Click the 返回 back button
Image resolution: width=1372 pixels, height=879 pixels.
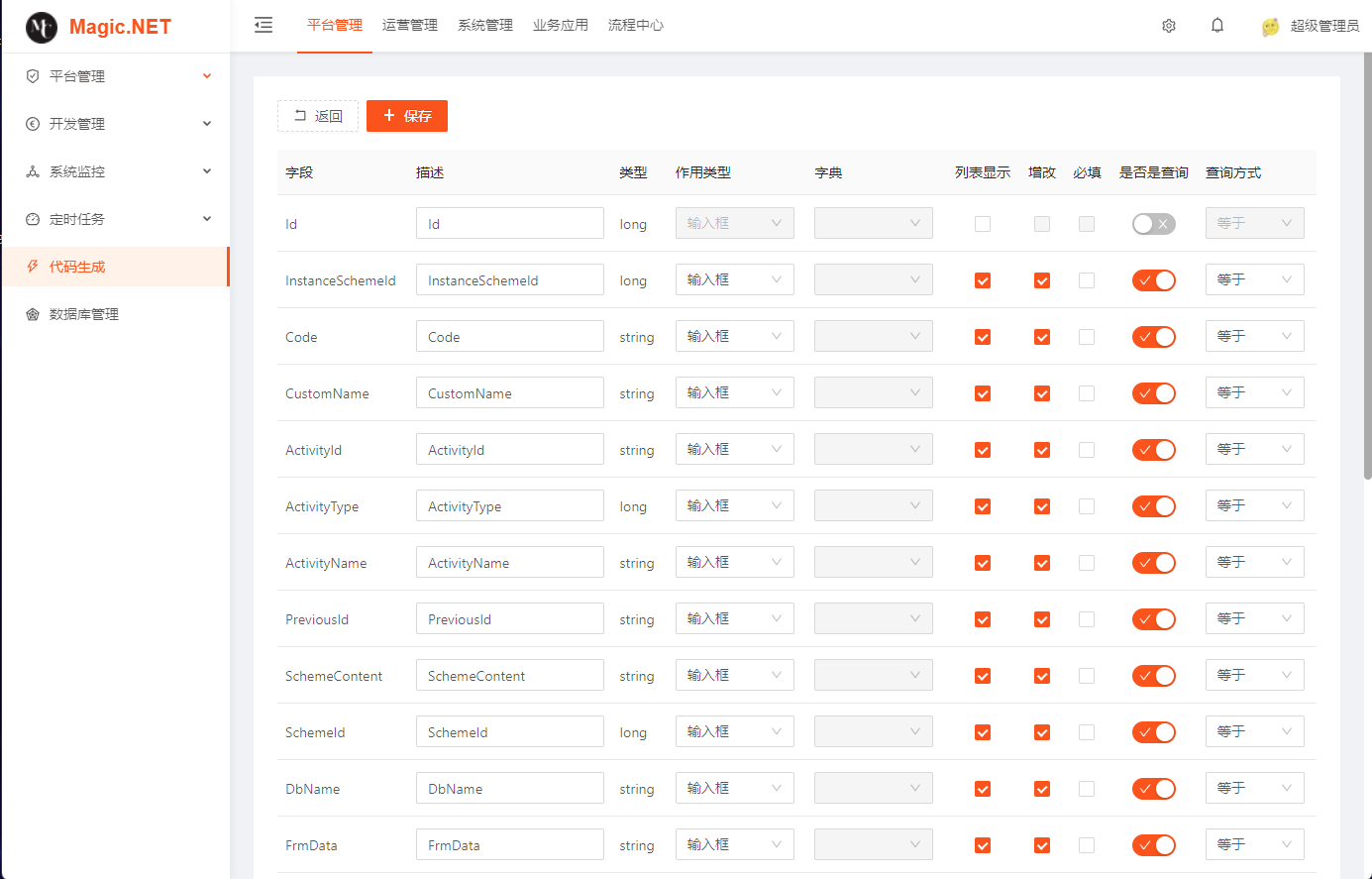tap(318, 116)
